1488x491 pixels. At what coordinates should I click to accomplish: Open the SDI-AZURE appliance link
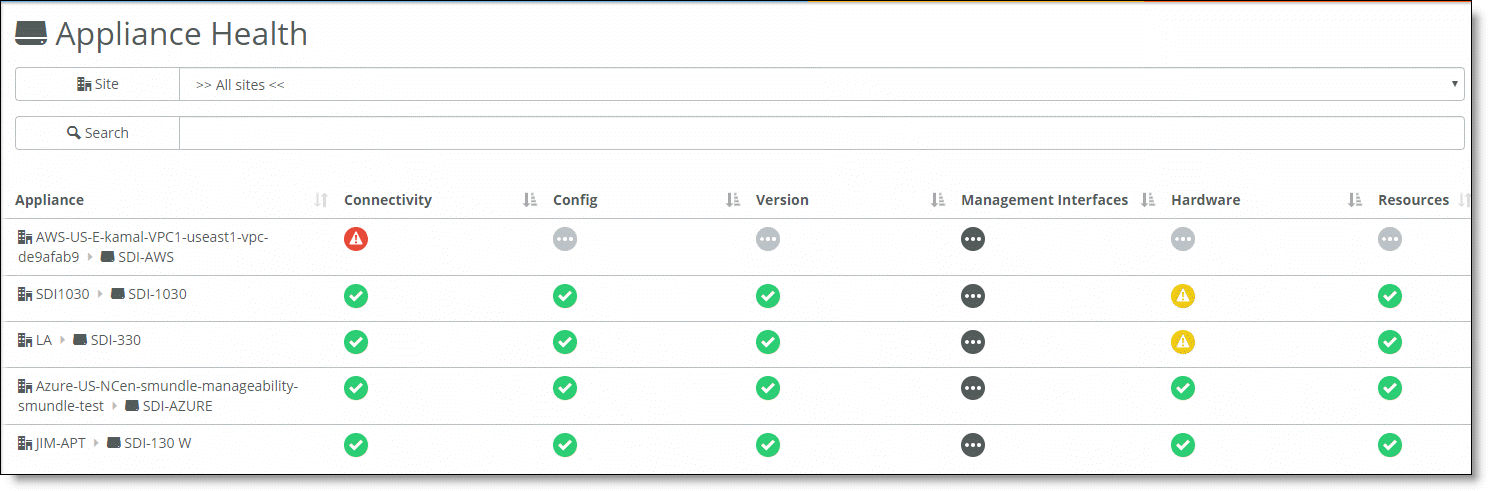pos(169,406)
